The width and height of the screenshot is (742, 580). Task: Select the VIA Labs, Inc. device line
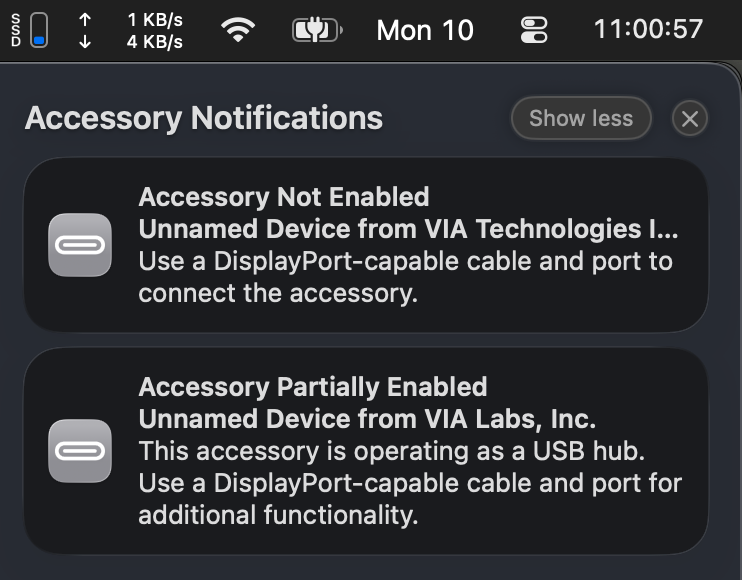(367, 419)
